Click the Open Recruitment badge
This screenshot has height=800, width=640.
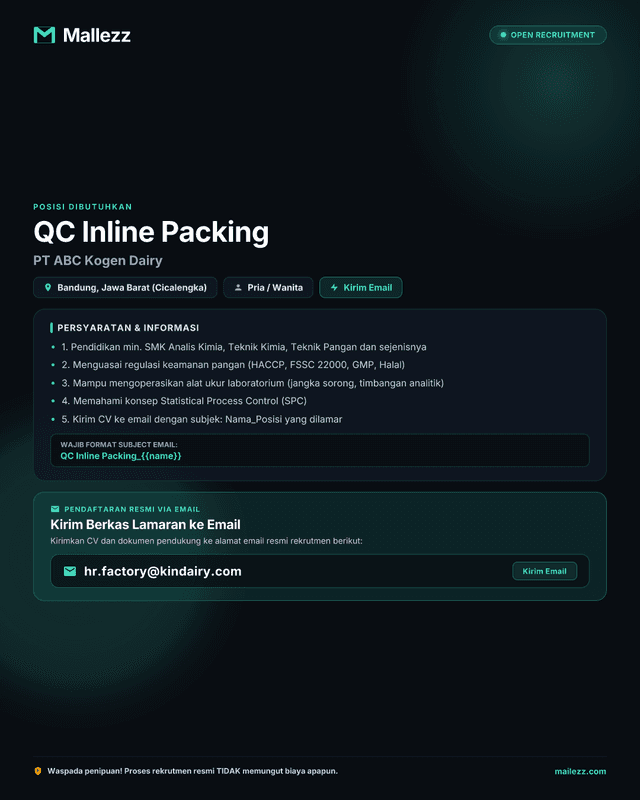pyautogui.click(x=548, y=35)
